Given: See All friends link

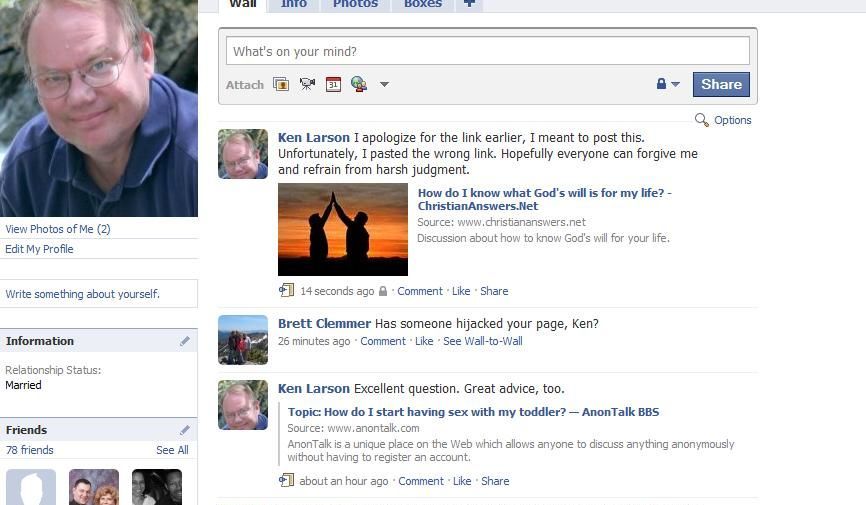Looking at the screenshot, I should click(x=172, y=450).
